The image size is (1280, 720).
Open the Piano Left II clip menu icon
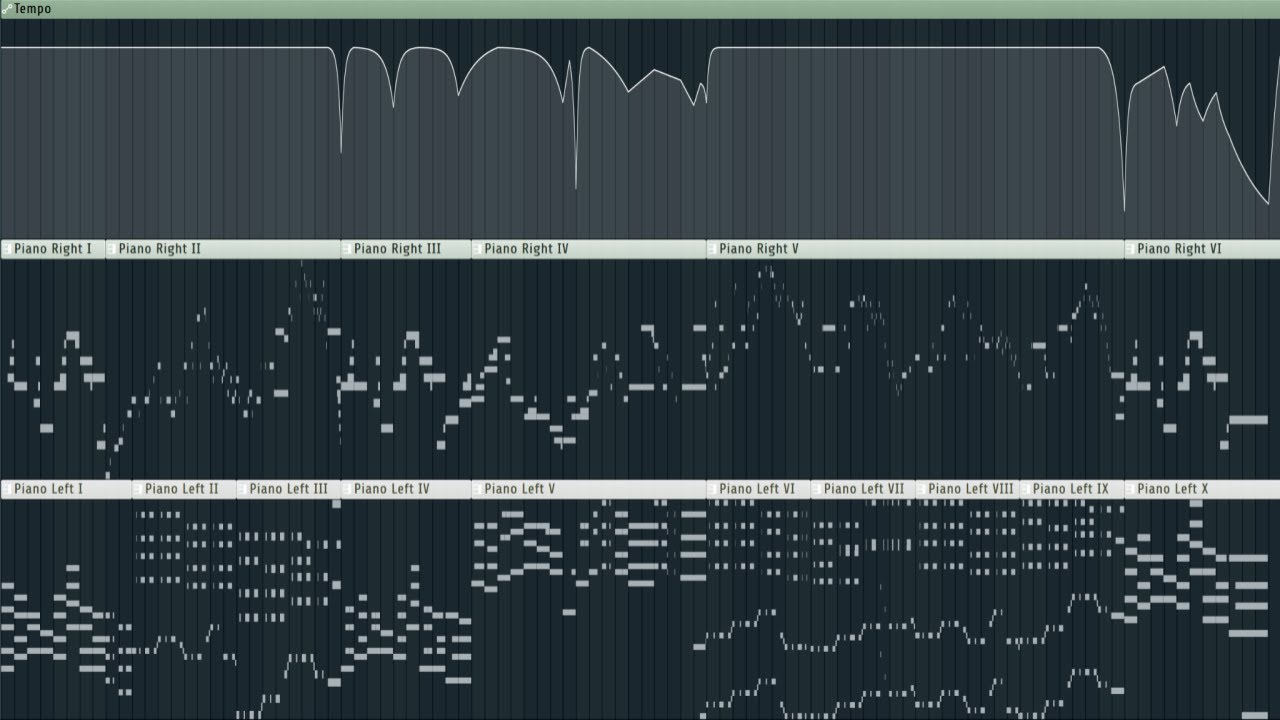tap(138, 490)
